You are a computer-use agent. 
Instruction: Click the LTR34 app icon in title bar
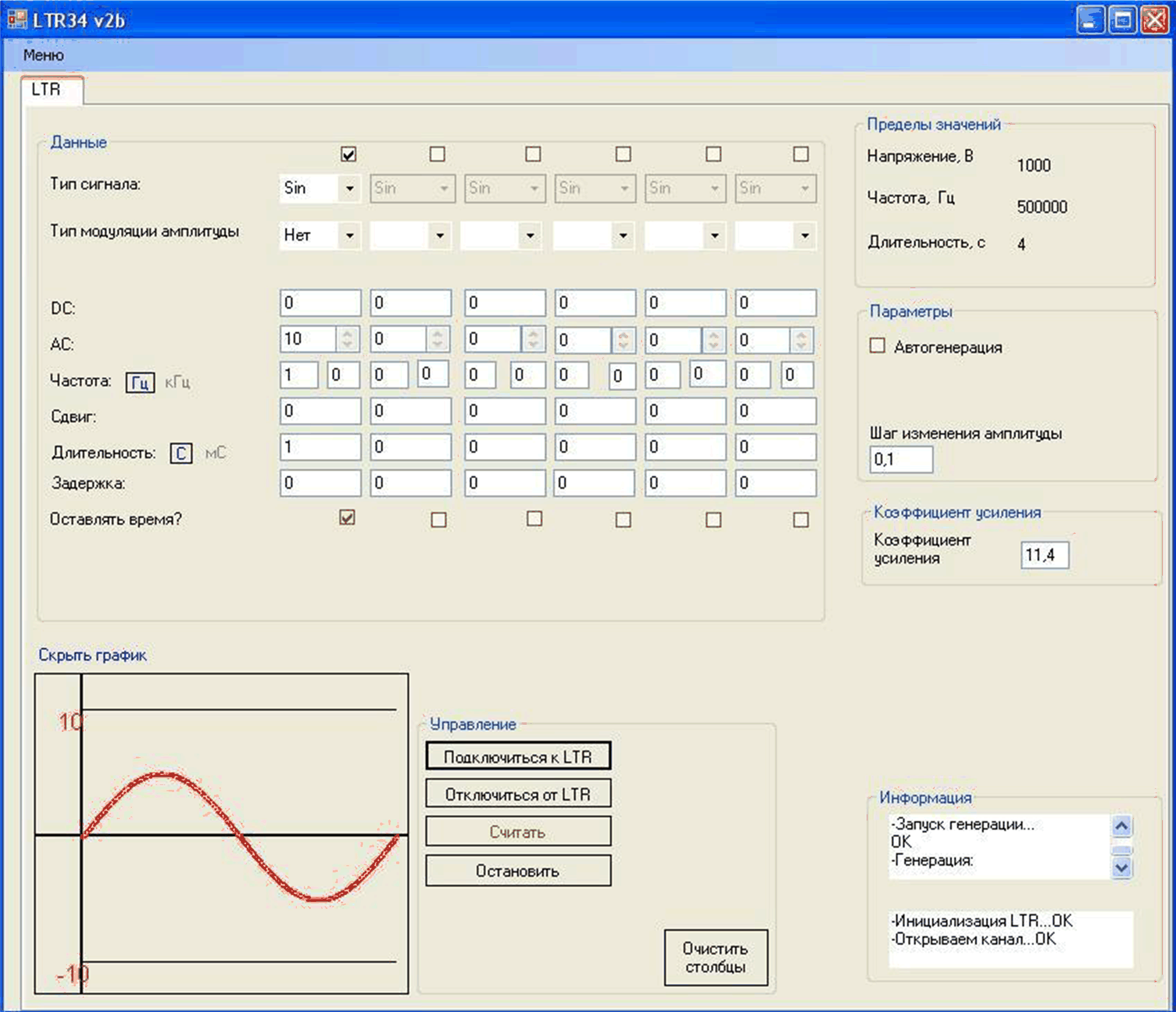point(17,19)
